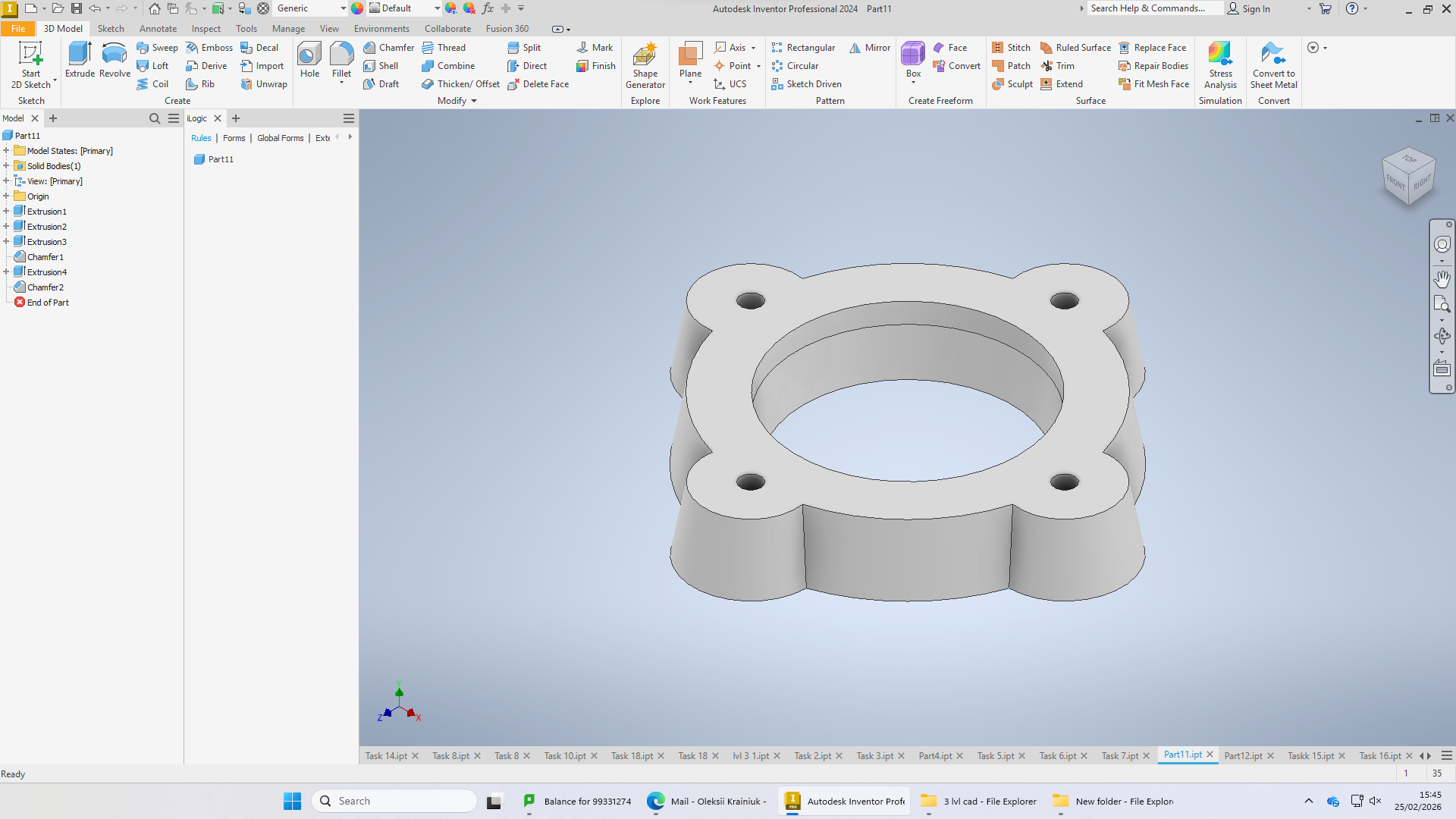Create a work Plane
This screenshot has width=1456, height=819.
coord(690,59)
